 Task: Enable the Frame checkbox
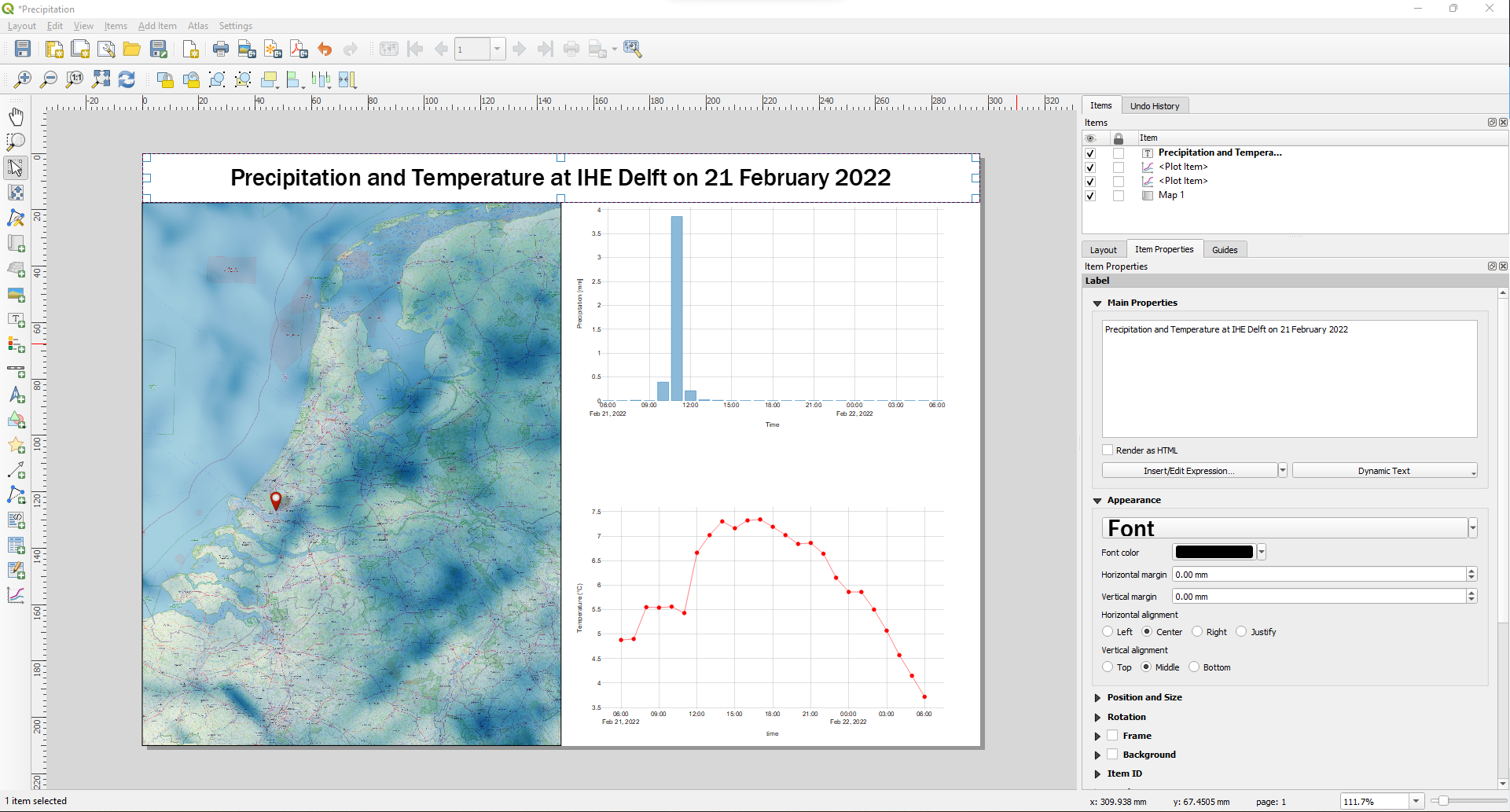tap(1113, 736)
